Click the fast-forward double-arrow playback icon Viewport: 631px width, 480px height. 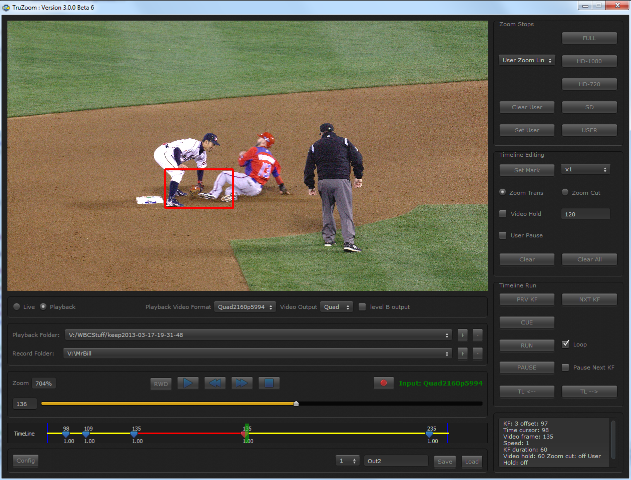(x=241, y=382)
